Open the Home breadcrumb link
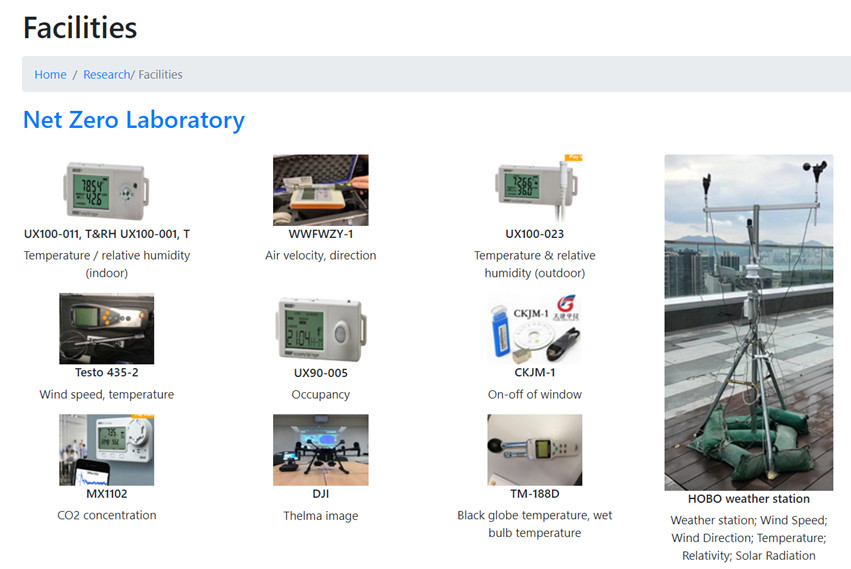851x569 pixels. click(50, 74)
